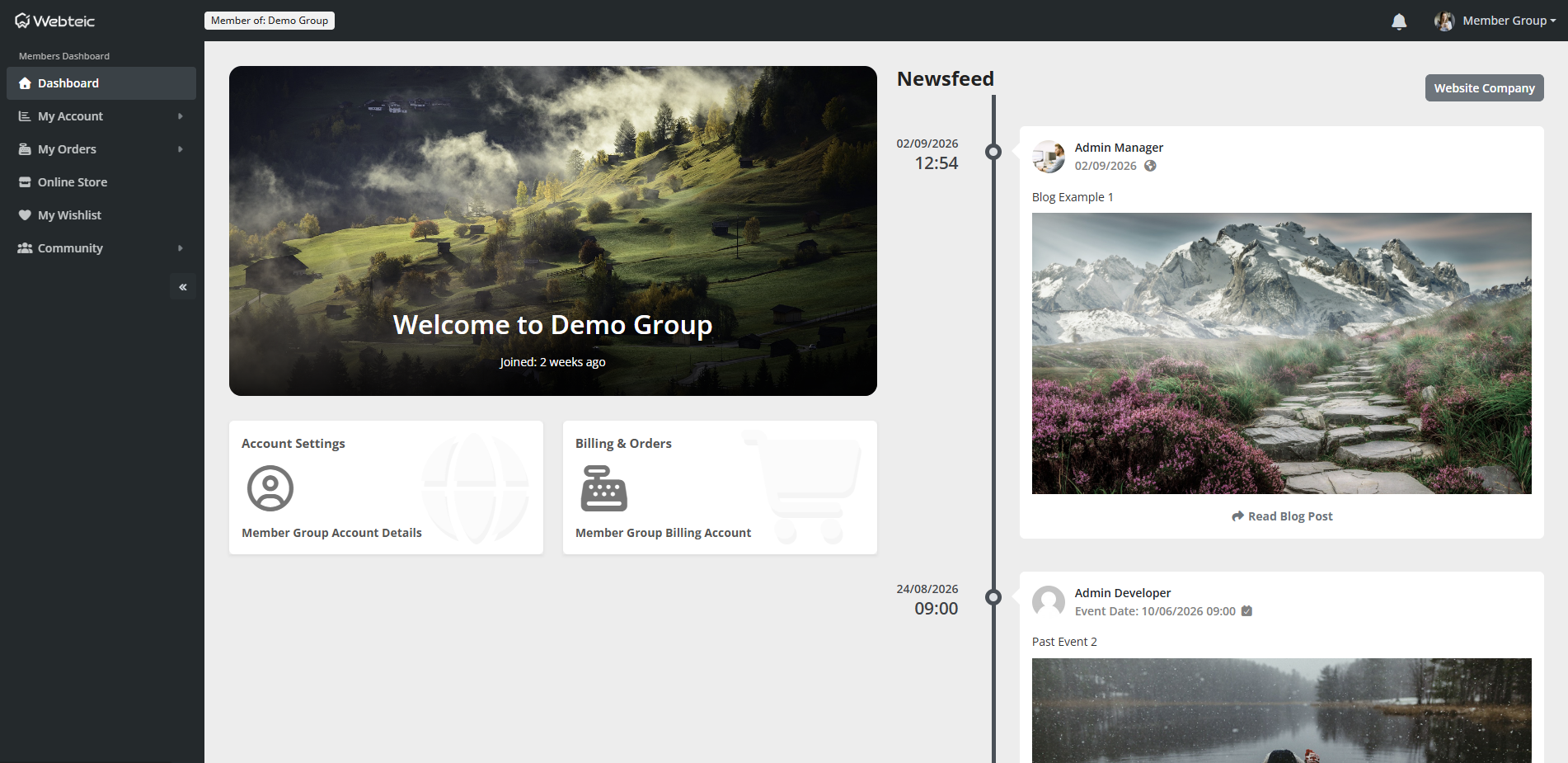The height and width of the screenshot is (763, 1568).
Task: Expand the Community submenu arrow
Action: click(181, 248)
